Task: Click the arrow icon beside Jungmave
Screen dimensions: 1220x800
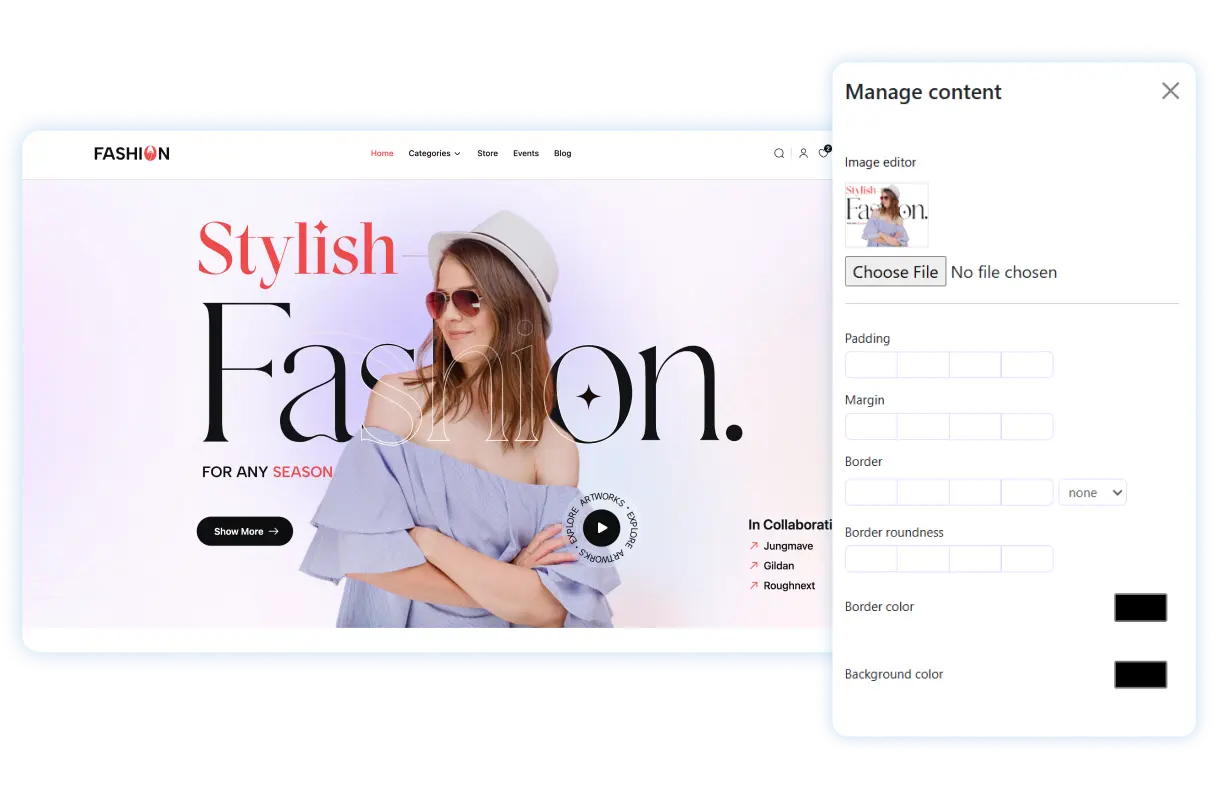Action: [754, 546]
